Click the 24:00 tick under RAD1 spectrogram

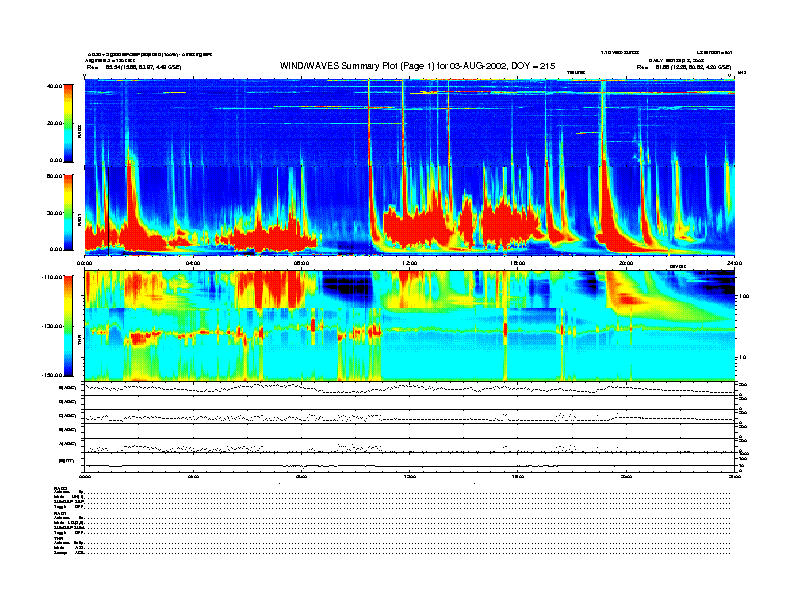[734, 263]
